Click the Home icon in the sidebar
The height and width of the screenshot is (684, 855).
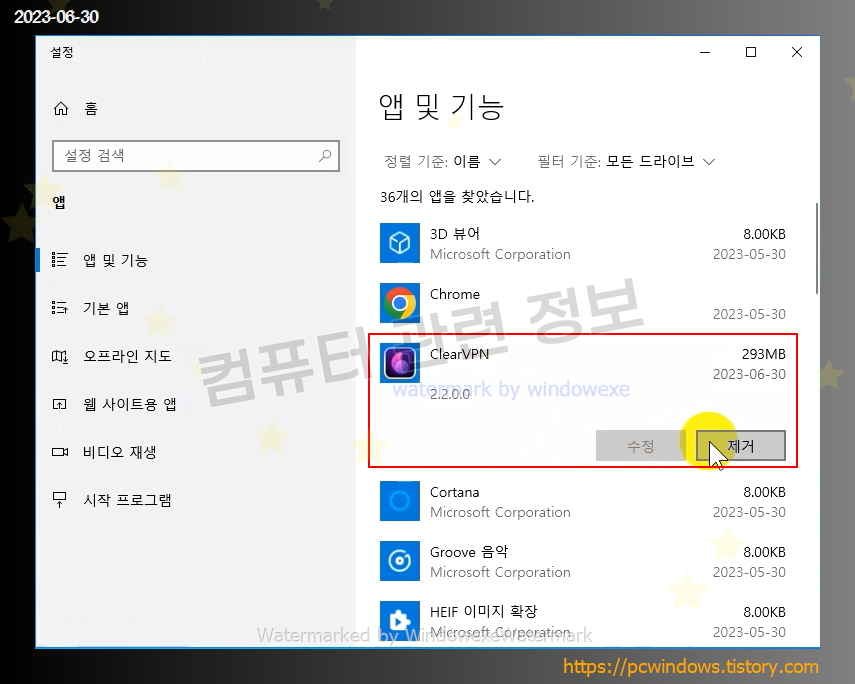click(61, 109)
